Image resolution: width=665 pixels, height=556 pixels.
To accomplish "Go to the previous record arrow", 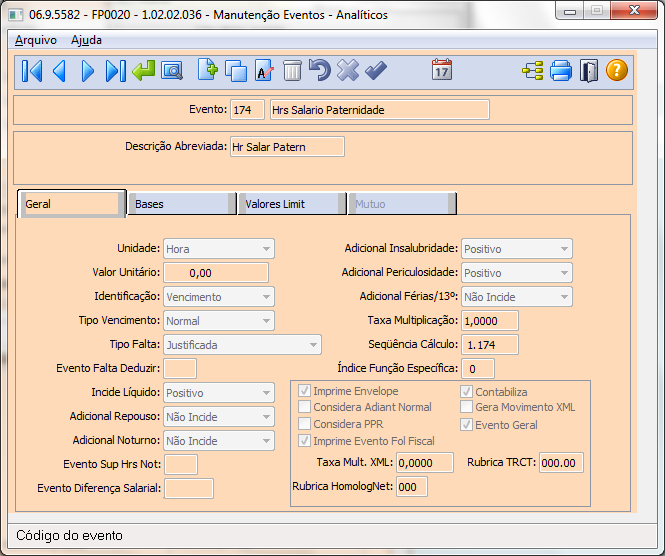I will (59, 70).
